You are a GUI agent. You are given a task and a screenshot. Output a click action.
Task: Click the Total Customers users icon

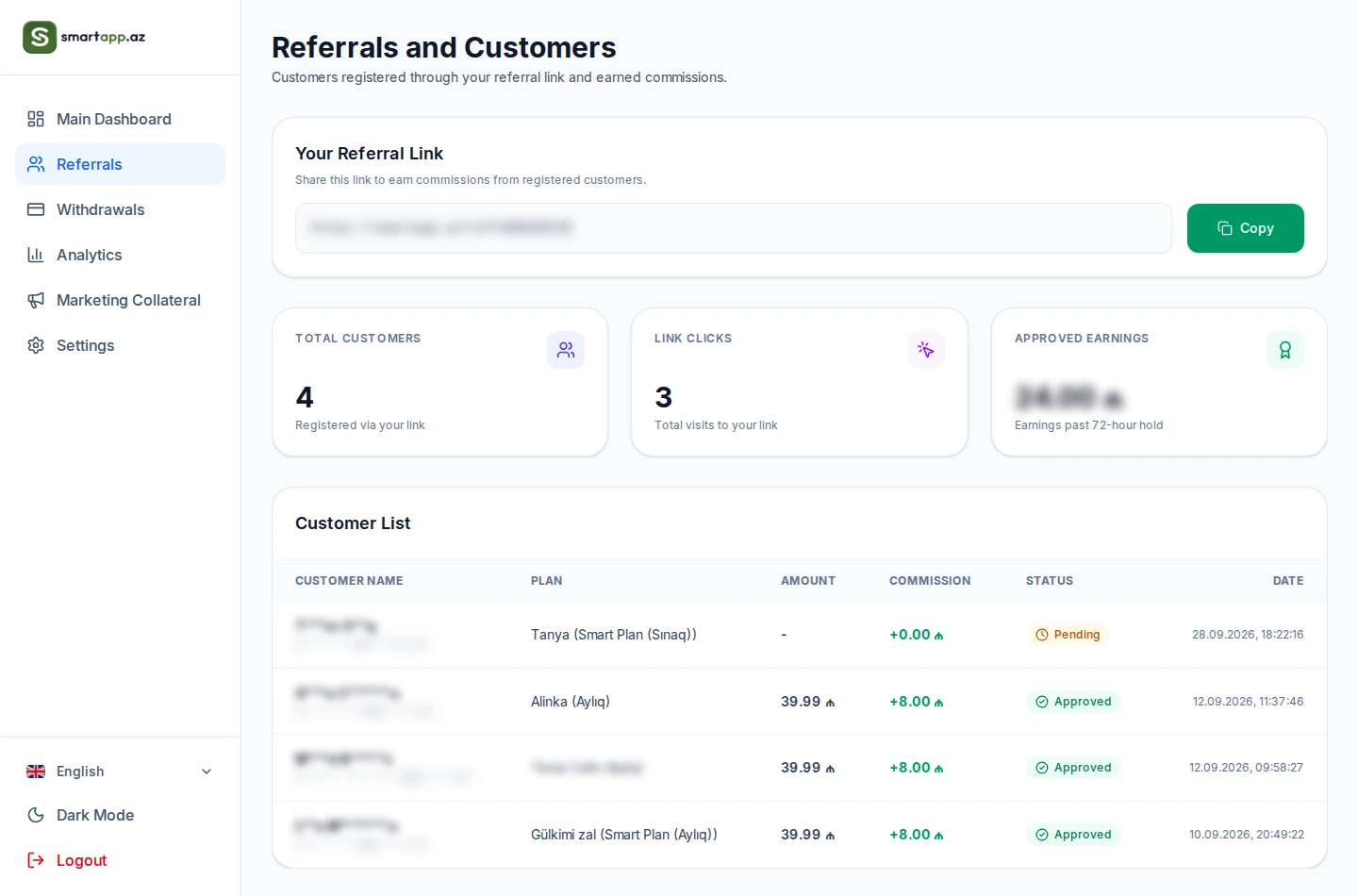(x=566, y=350)
